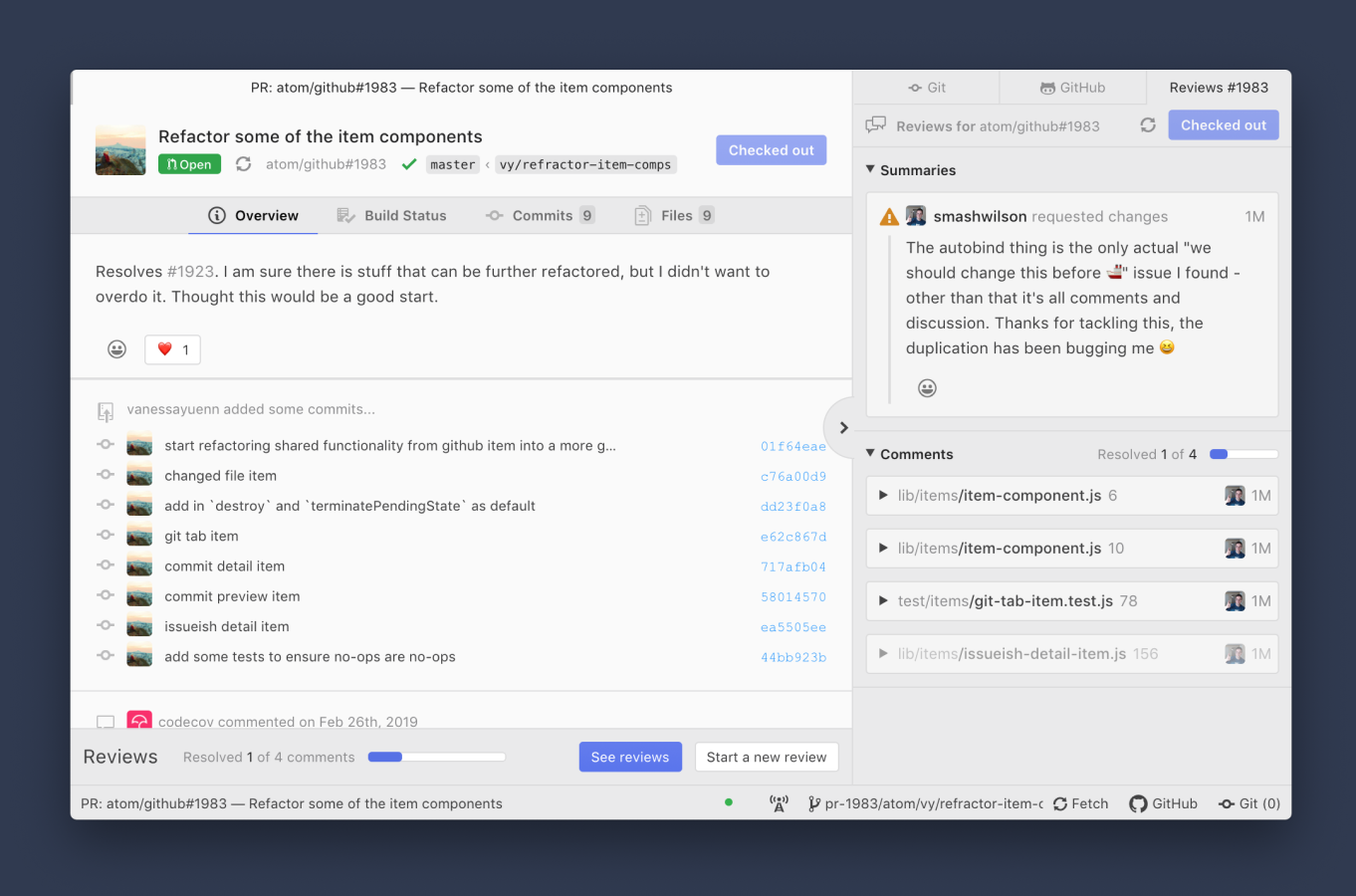Click the broadcast antenna icon in status bar
Image resolution: width=1356 pixels, height=896 pixels.
(779, 803)
